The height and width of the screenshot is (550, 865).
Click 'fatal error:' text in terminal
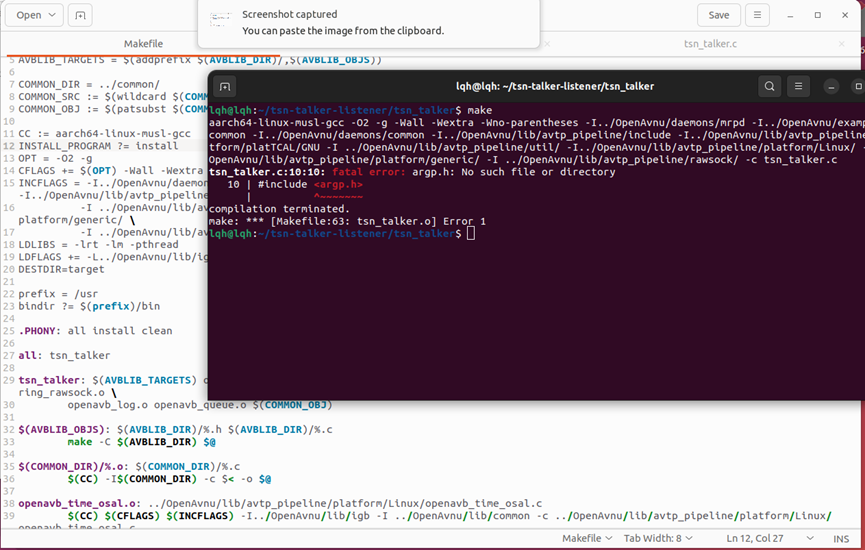(369, 172)
